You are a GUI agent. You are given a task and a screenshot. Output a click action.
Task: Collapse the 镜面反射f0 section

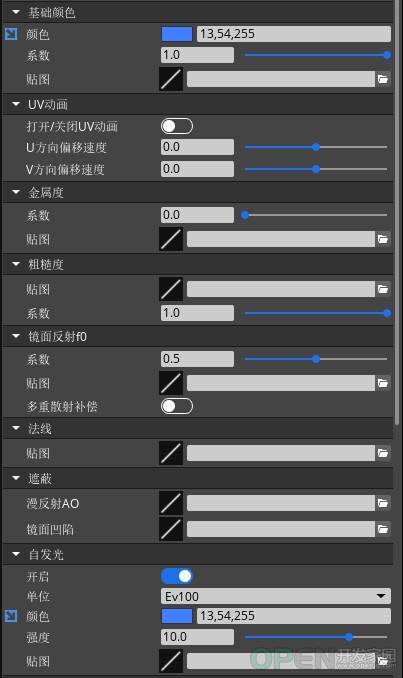click(16, 336)
